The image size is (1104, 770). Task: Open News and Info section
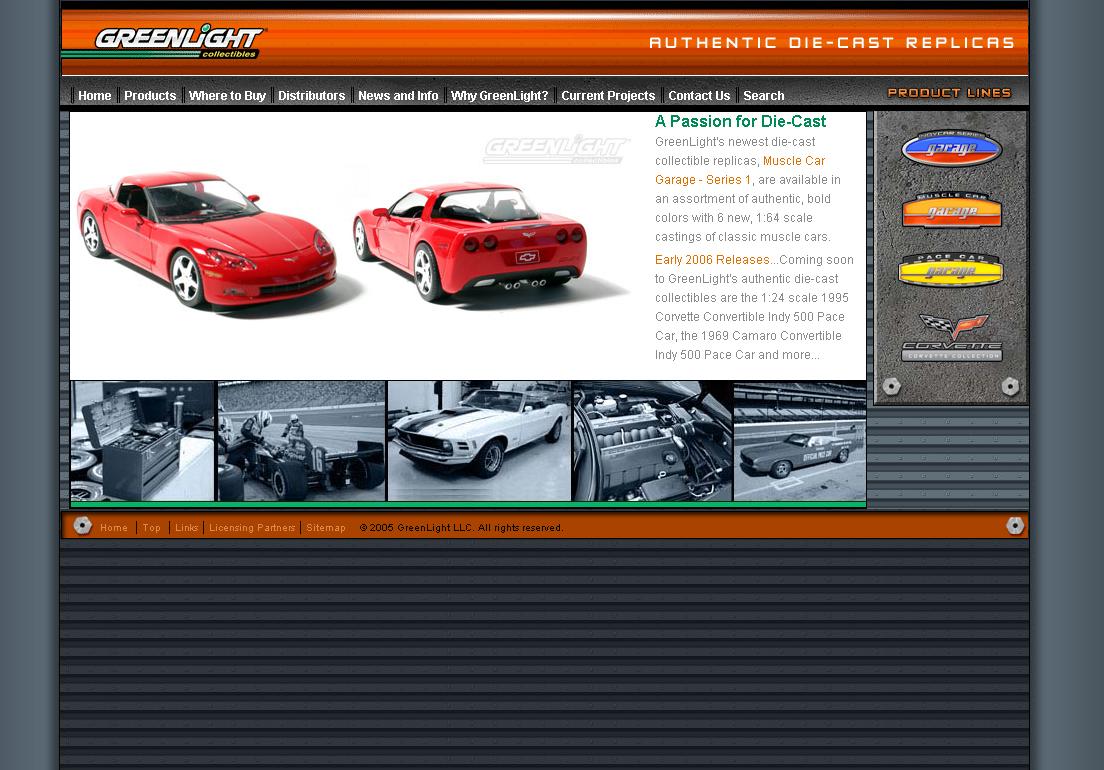[398, 96]
